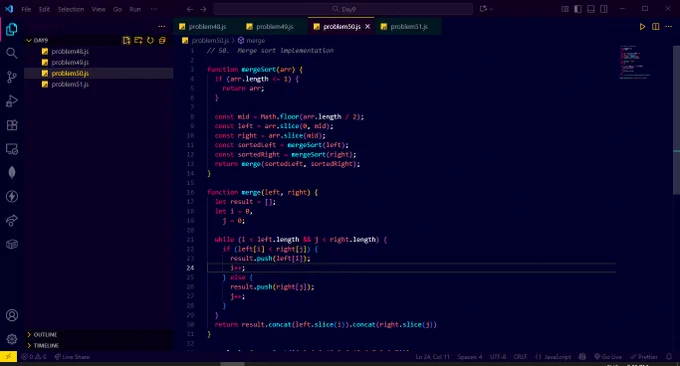Open the MongoDB leaf icon view
Viewport: 680px width, 366px height.
(x=12, y=173)
